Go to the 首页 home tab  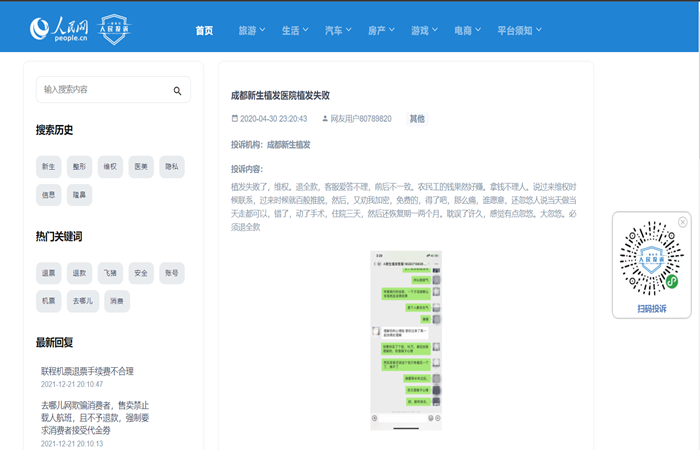coord(204,30)
